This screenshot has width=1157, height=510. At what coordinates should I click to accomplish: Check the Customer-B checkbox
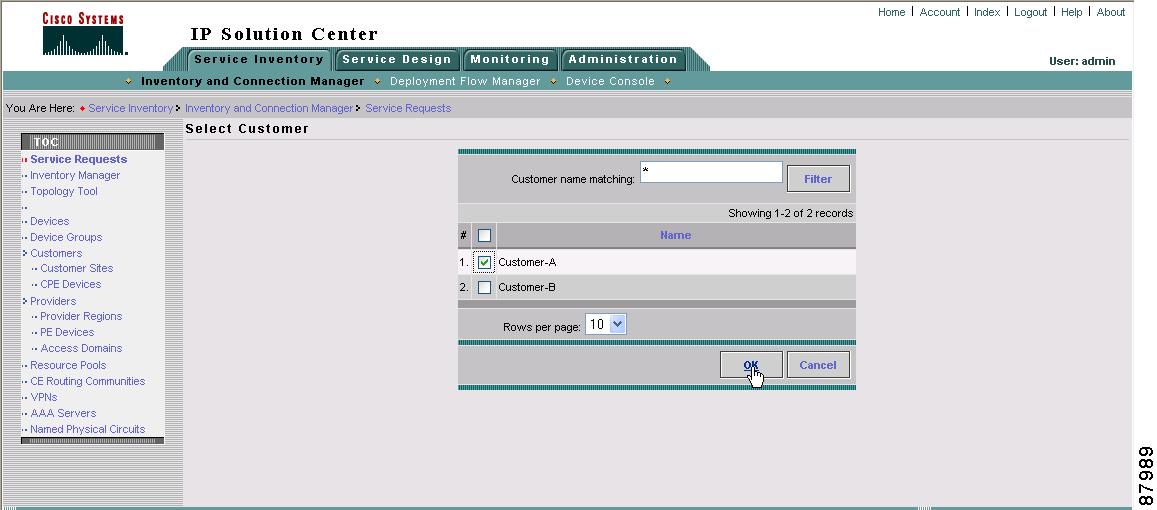point(484,287)
